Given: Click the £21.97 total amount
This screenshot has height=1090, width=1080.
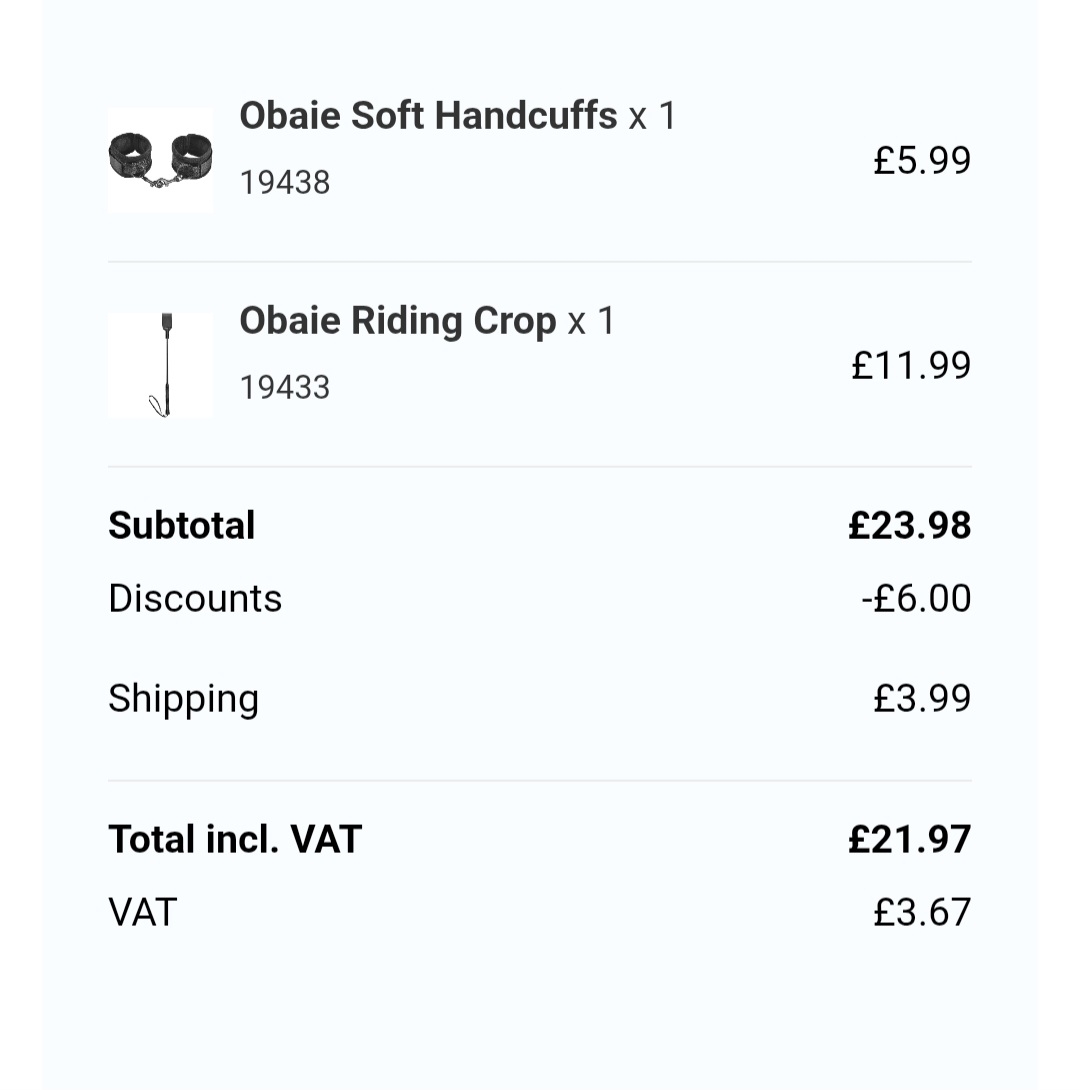Looking at the screenshot, I should pos(909,839).
